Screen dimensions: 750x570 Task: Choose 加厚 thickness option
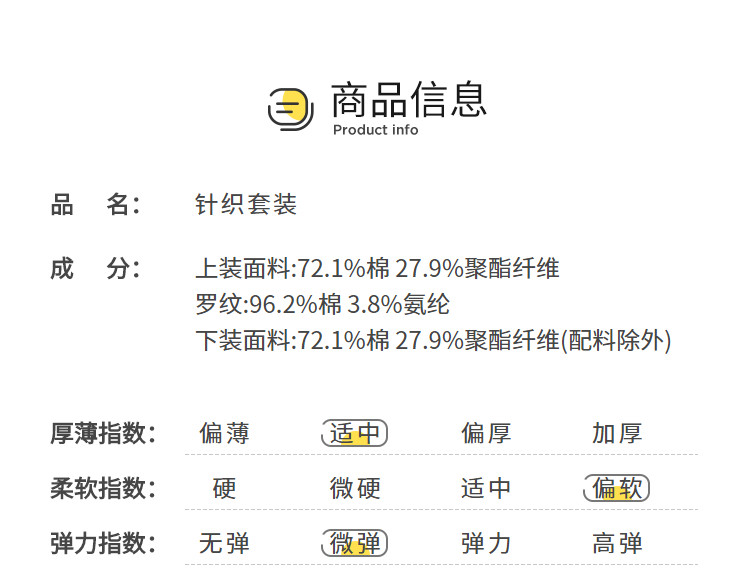(x=617, y=433)
